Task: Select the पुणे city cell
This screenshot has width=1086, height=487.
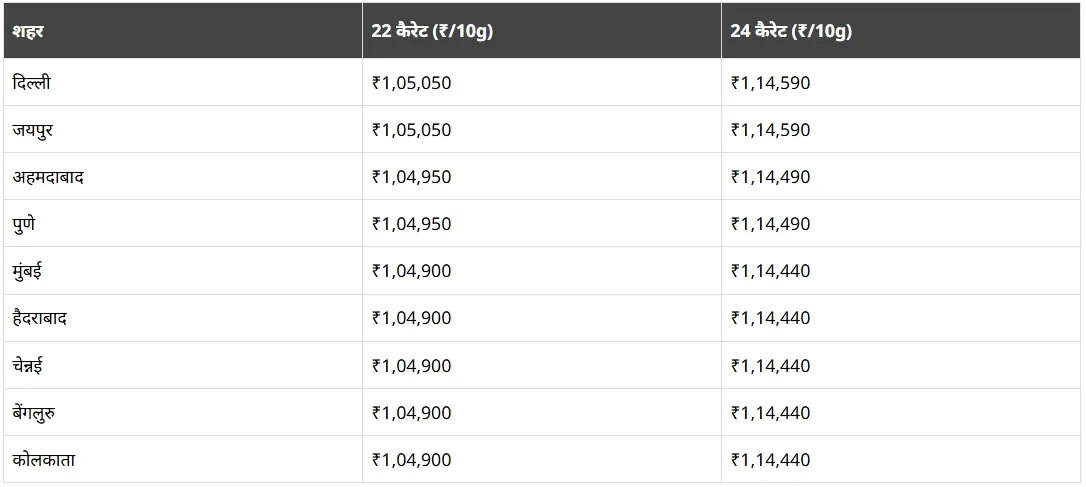Action: pyautogui.click(x=183, y=224)
